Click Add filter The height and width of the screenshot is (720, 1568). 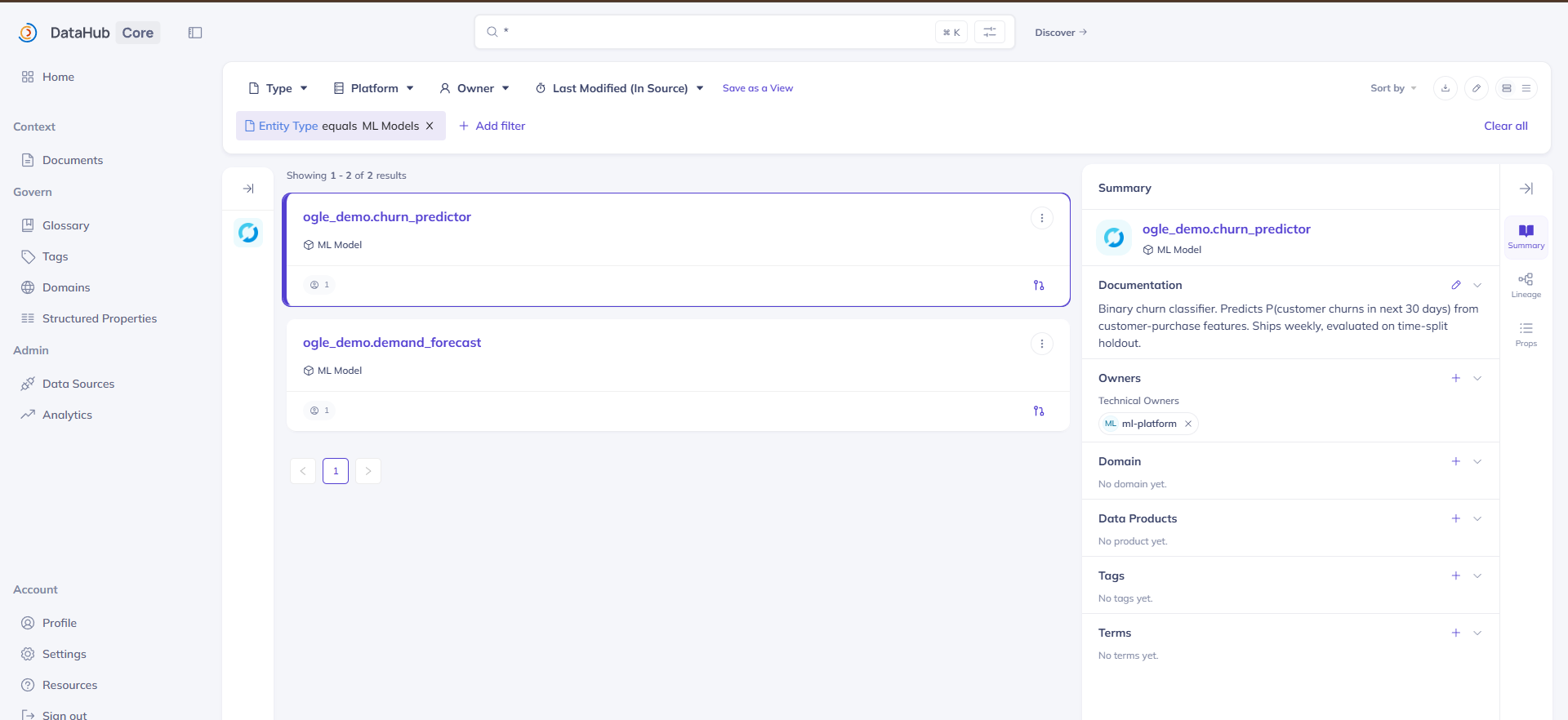tap(492, 126)
